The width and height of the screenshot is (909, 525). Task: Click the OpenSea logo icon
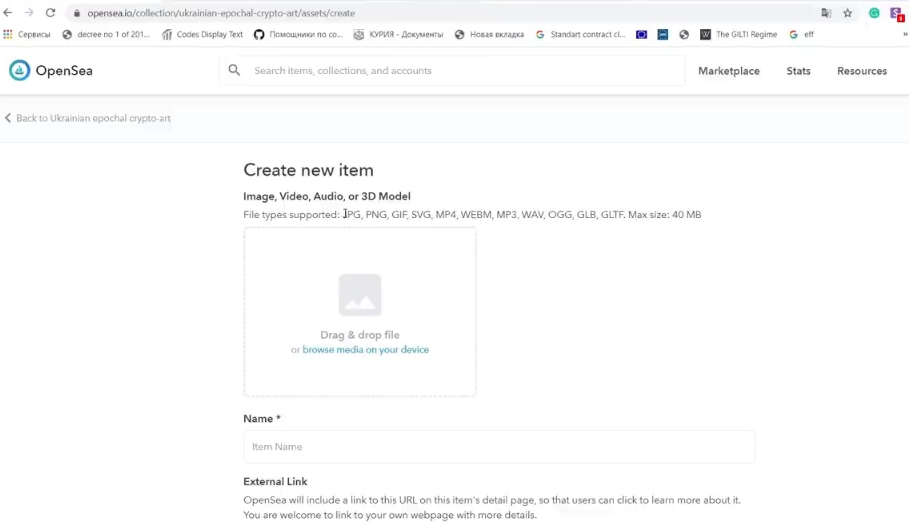pyautogui.click(x=20, y=70)
